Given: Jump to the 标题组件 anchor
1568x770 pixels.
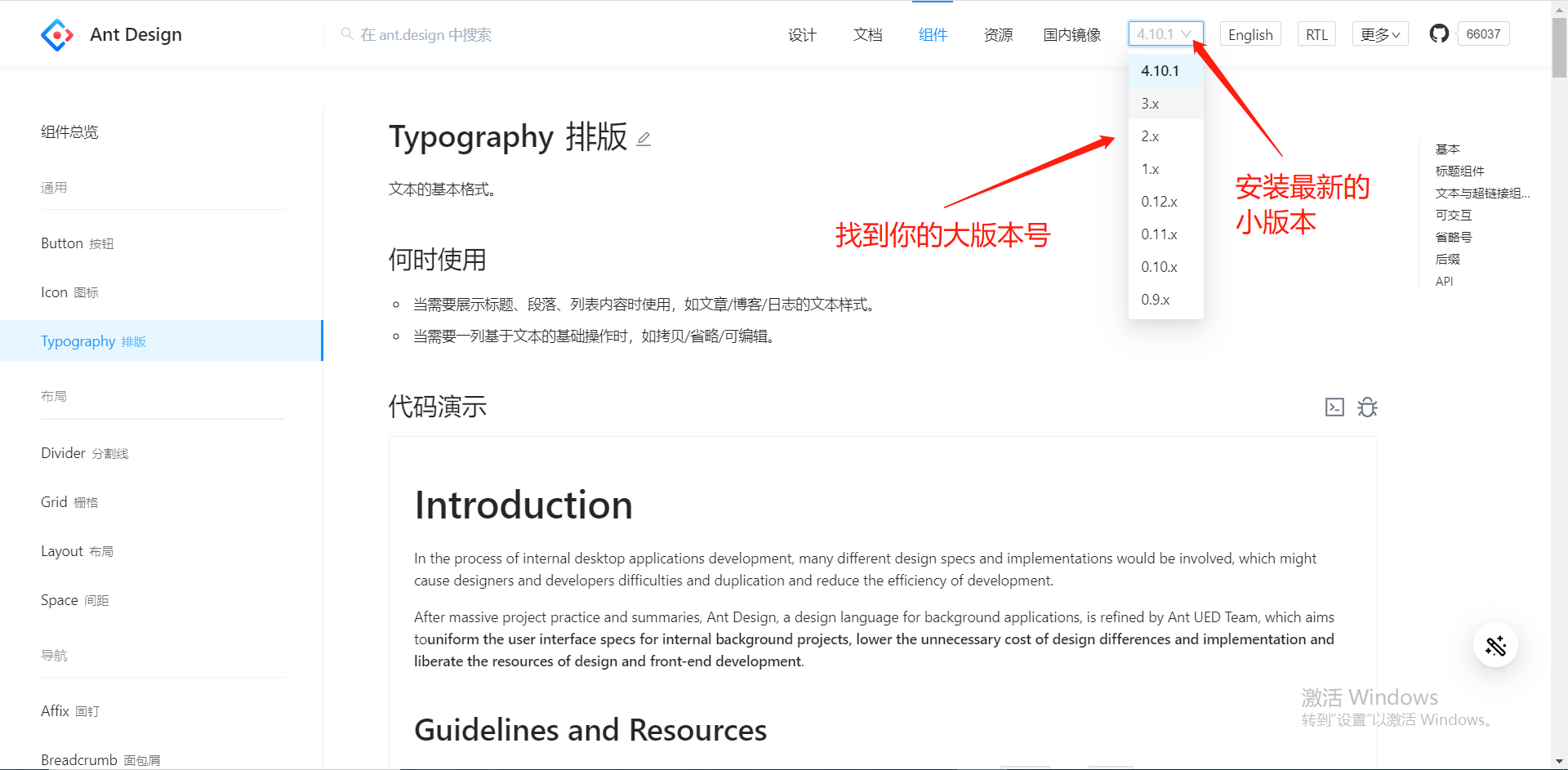Looking at the screenshot, I should 1459,171.
